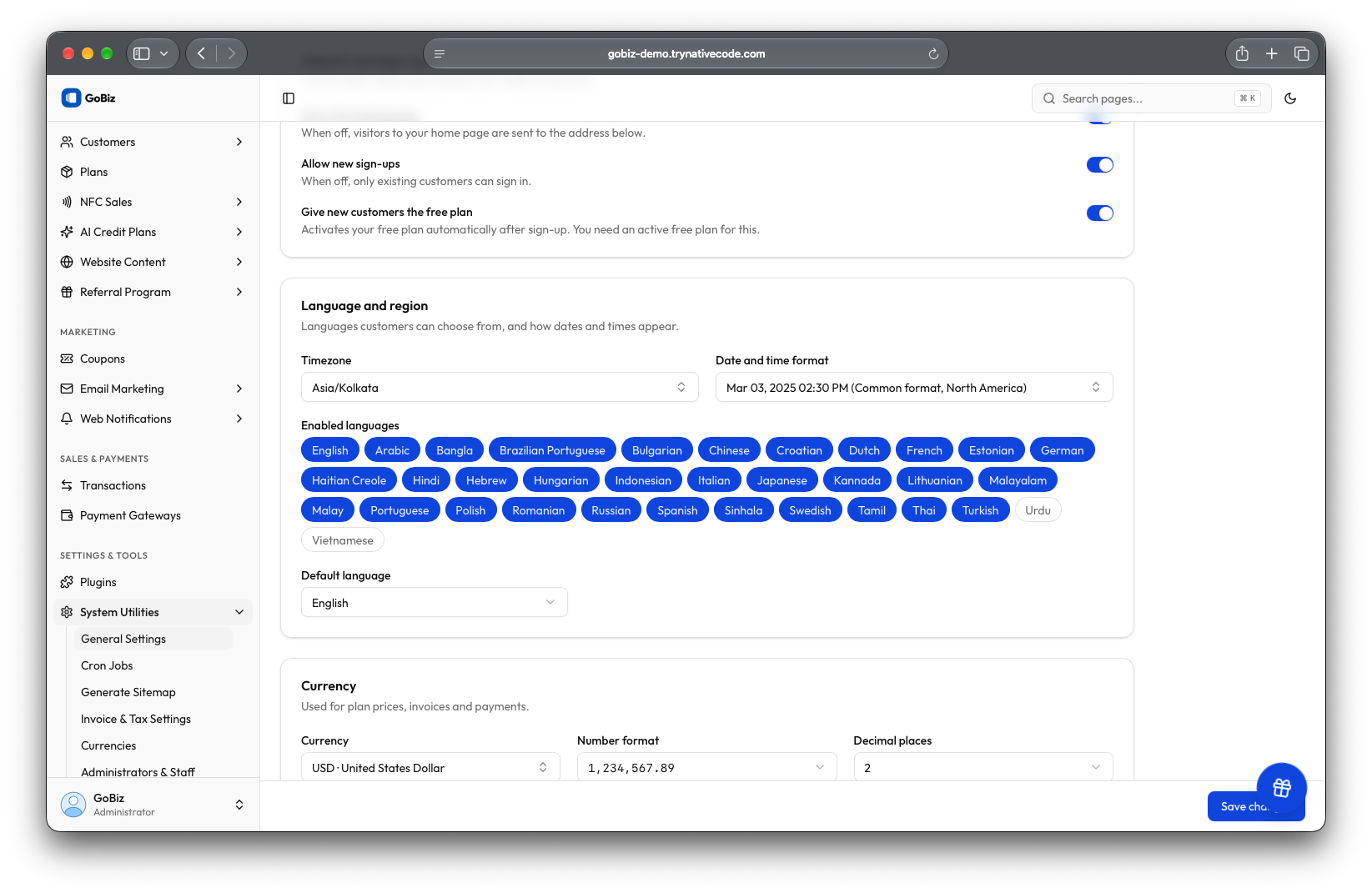Click the Referral Program gift icon
This screenshot has height=893, width=1372.
pos(67,292)
